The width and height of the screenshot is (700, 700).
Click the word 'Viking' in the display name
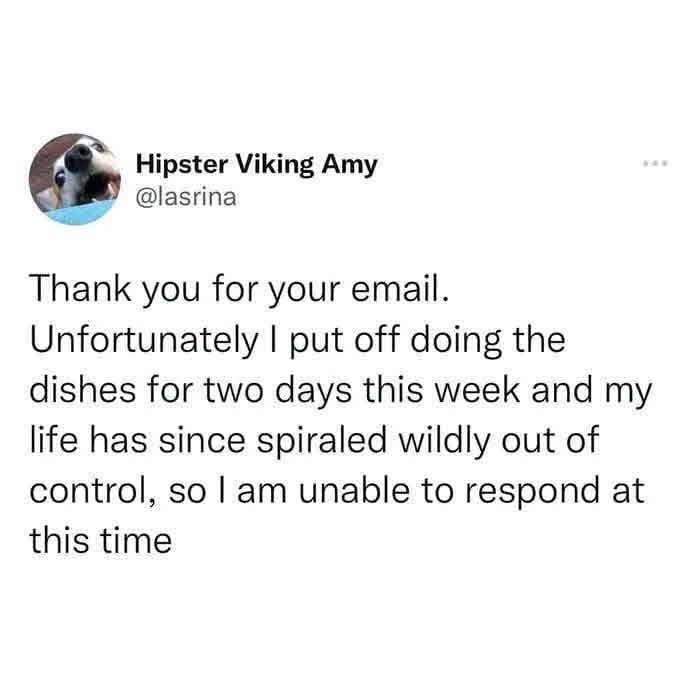point(275,166)
